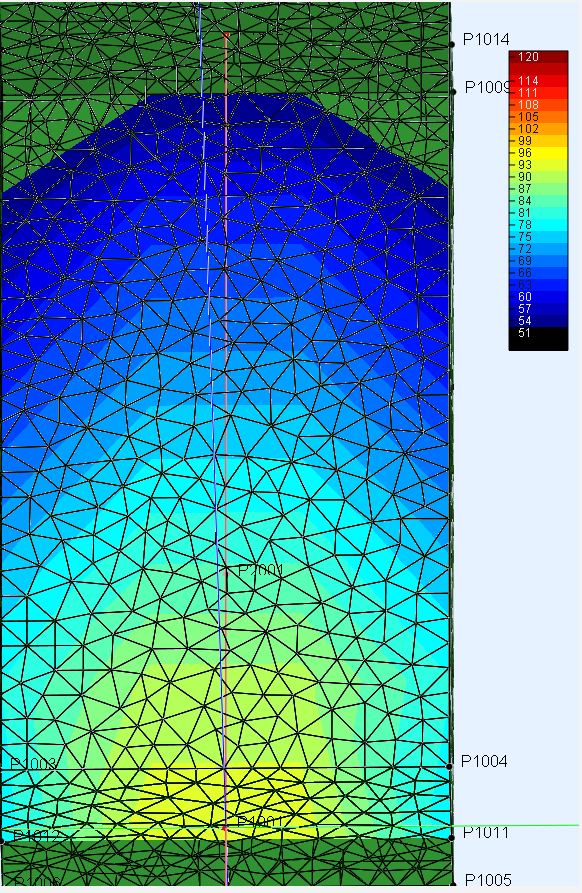Viewport: 582px width, 893px height.
Task: Click legend value 57
Action: pos(525,309)
